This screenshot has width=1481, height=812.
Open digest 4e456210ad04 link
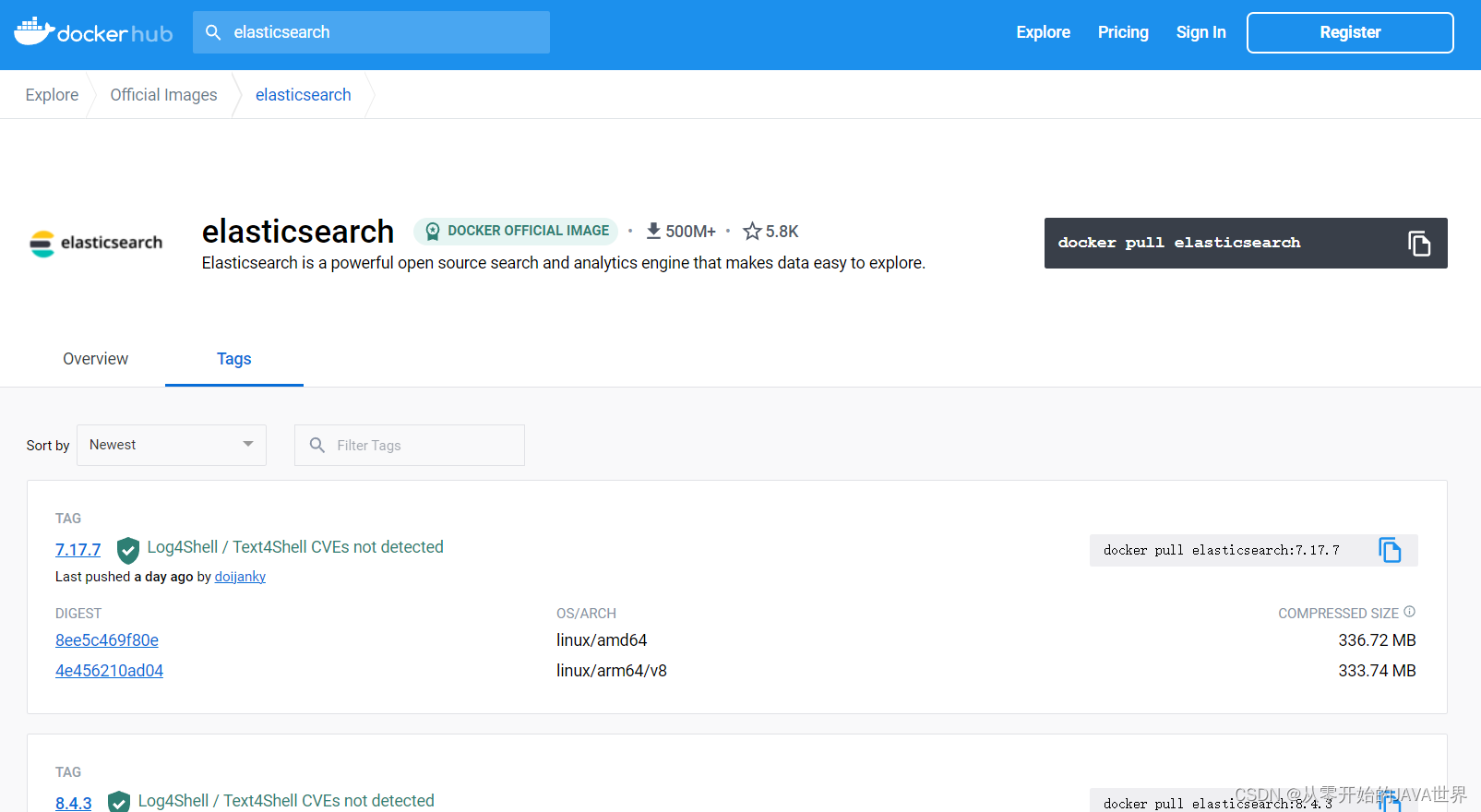tap(109, 671)
